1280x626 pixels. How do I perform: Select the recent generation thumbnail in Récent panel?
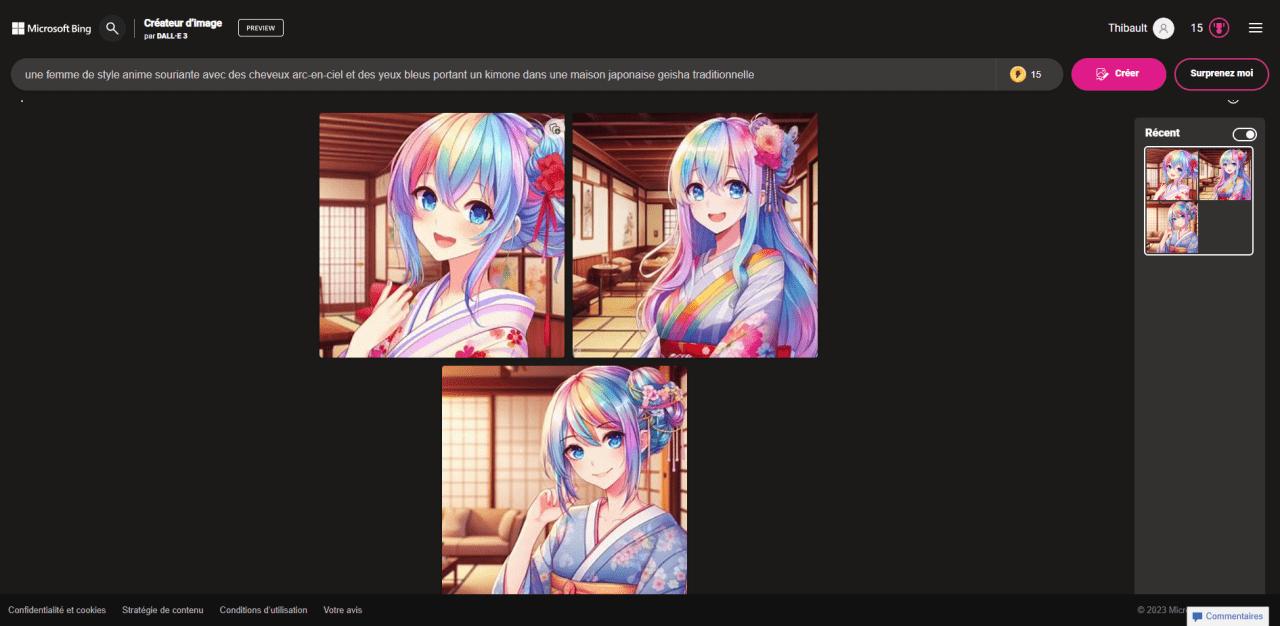pyautogui.click(x=1198, y=200)
